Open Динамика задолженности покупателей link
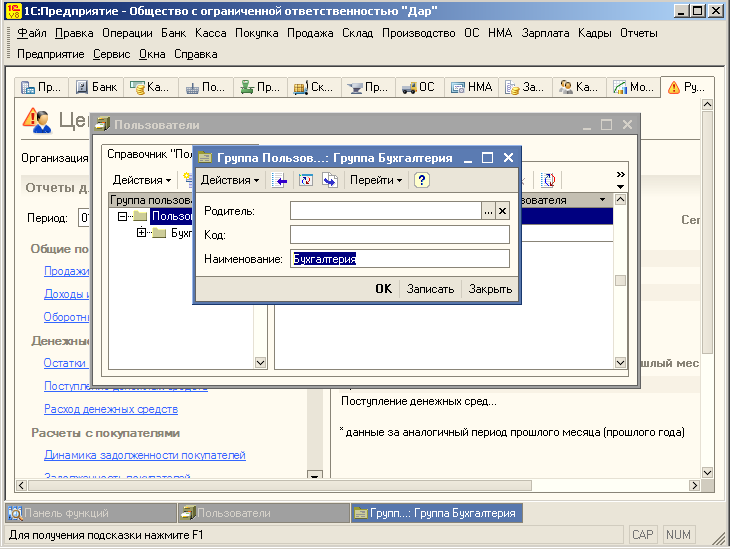 [x=145, y=455]
